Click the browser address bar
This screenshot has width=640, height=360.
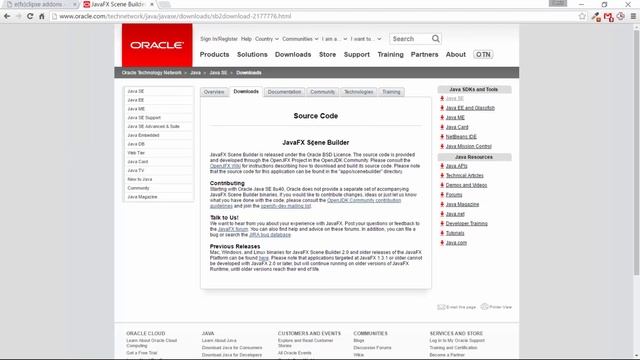point(313,16)
